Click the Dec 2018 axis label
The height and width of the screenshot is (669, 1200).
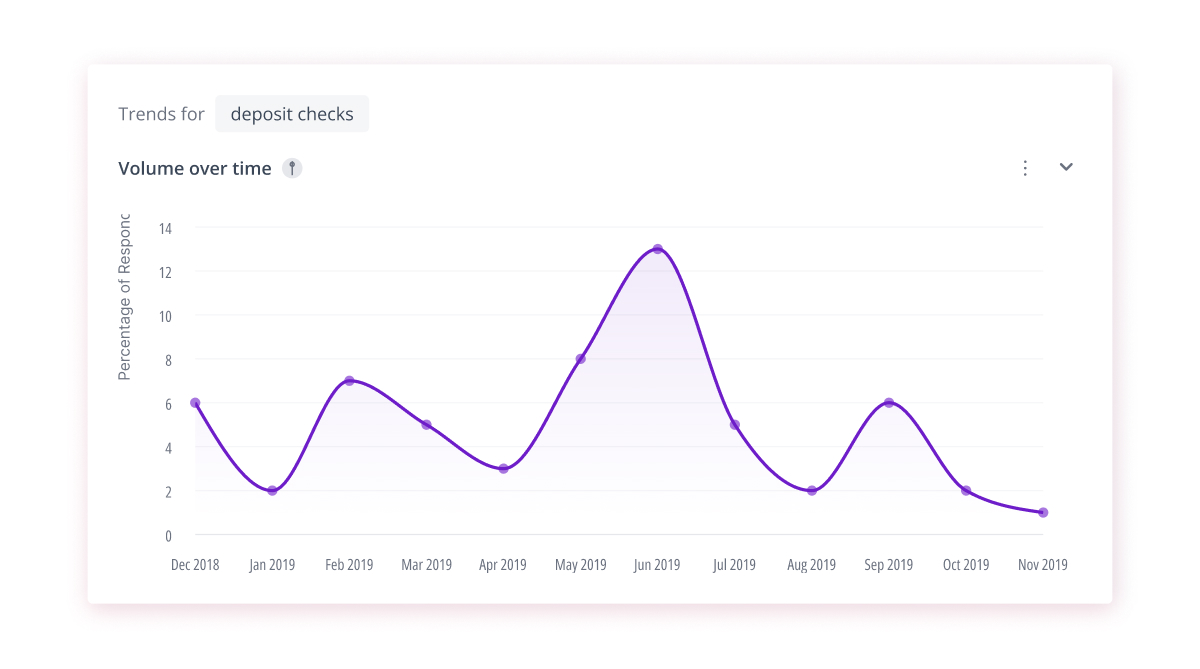[195, 564]
